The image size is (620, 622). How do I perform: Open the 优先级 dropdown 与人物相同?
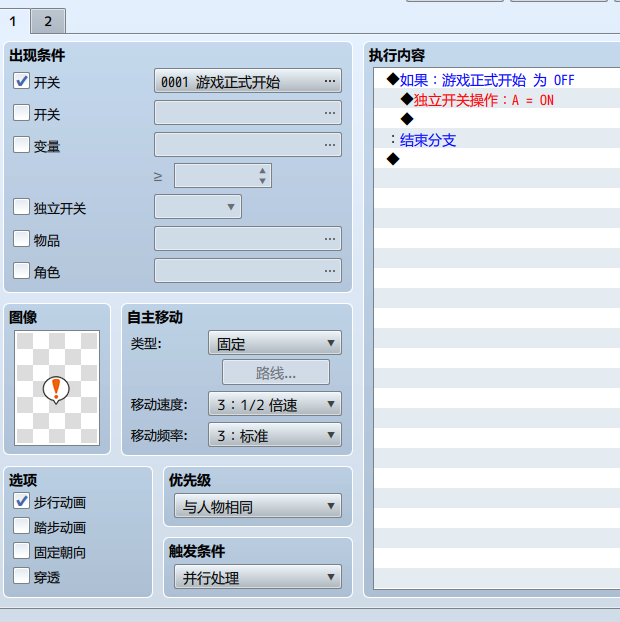(x=257, y=506)
